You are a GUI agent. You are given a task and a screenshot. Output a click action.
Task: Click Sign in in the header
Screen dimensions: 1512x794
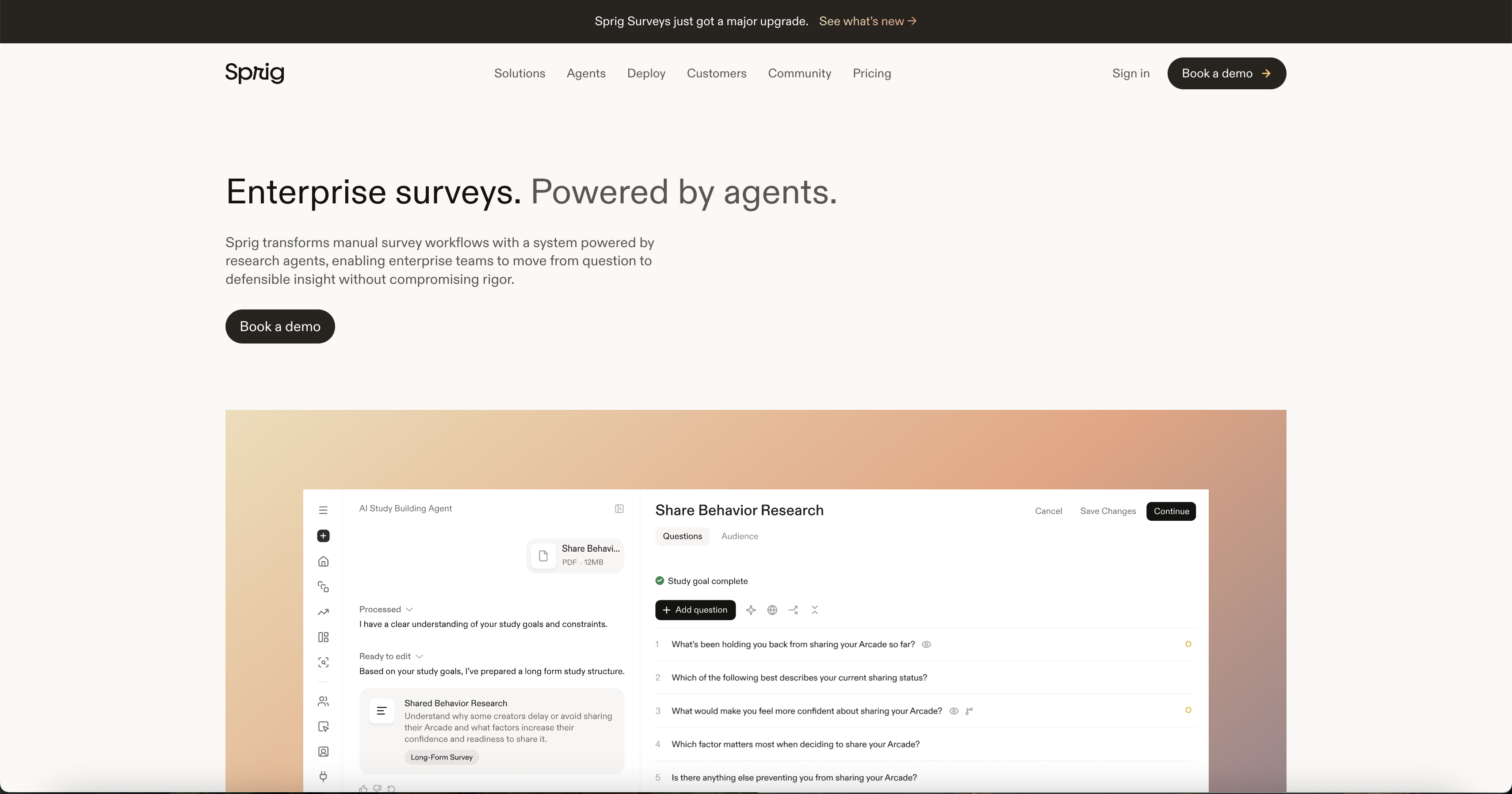coord(1130,73)
